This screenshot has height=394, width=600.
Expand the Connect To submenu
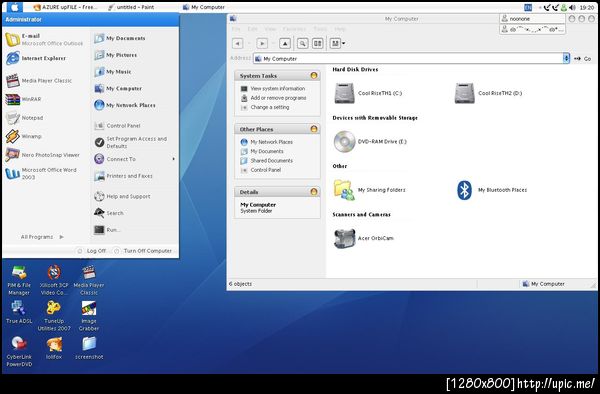pyautogui.click(x=134, y=159)
